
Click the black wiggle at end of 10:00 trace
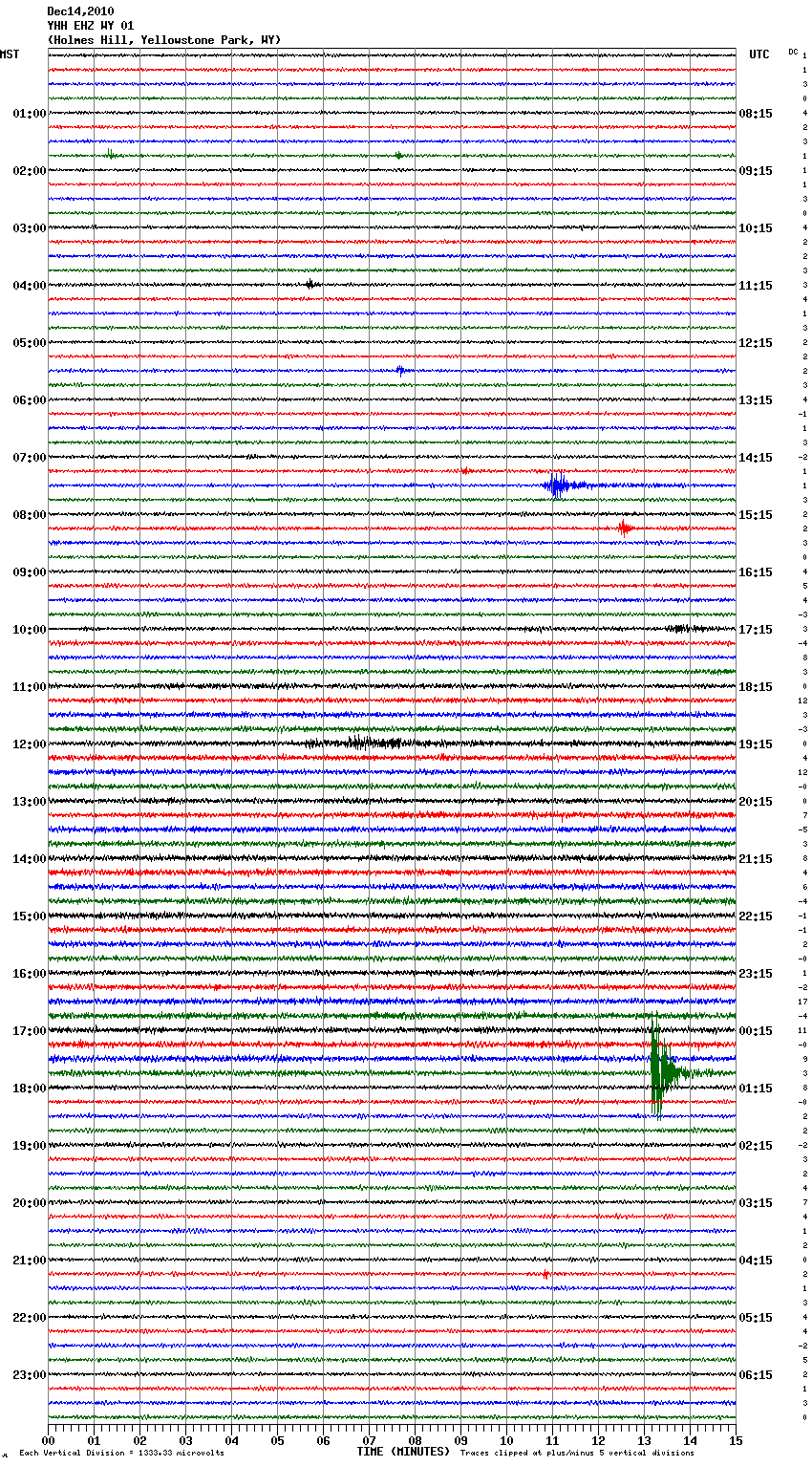point(686,628)
